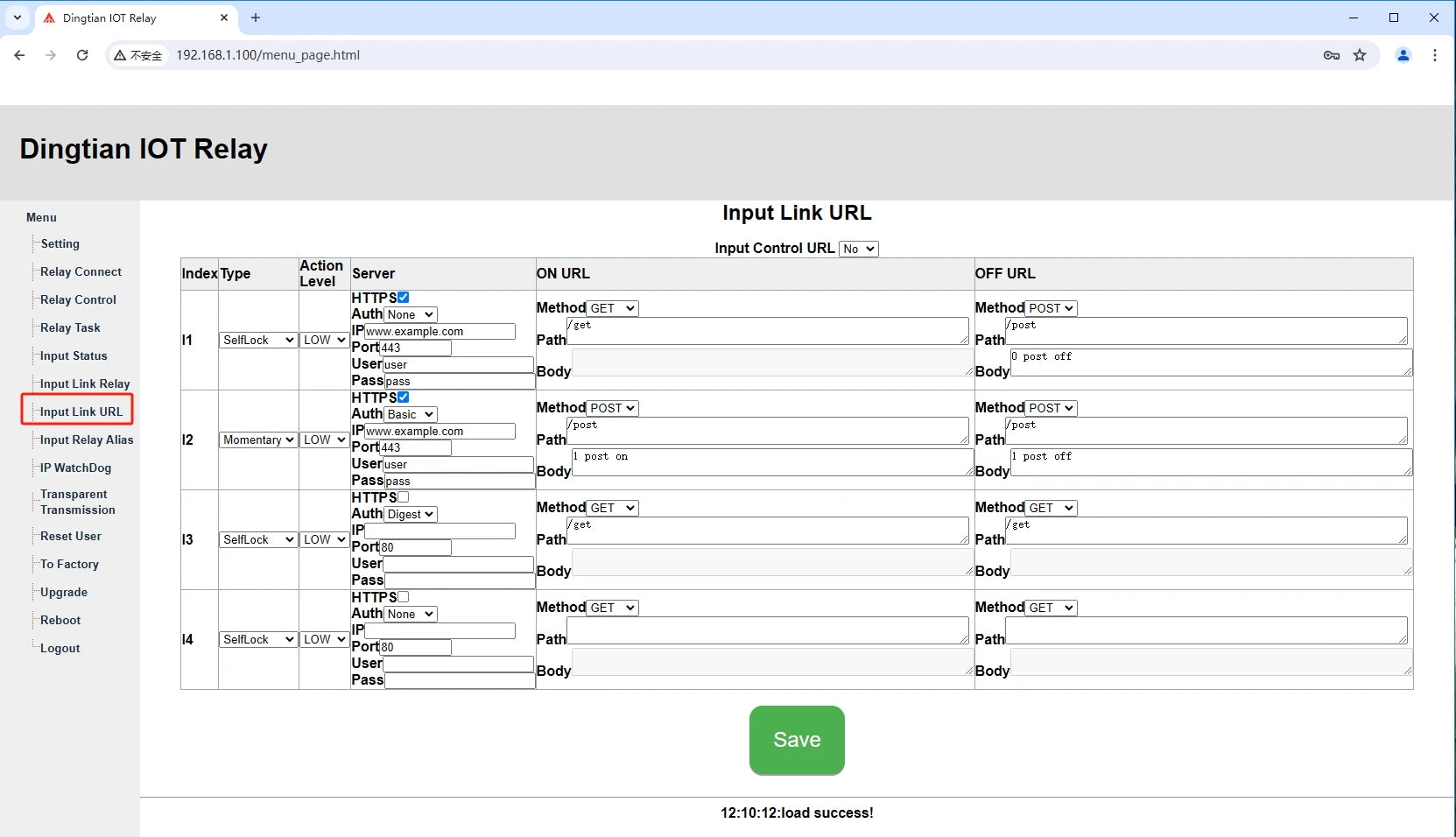Enable HTTPS checkbox for input I3

[x=404, y=497]
